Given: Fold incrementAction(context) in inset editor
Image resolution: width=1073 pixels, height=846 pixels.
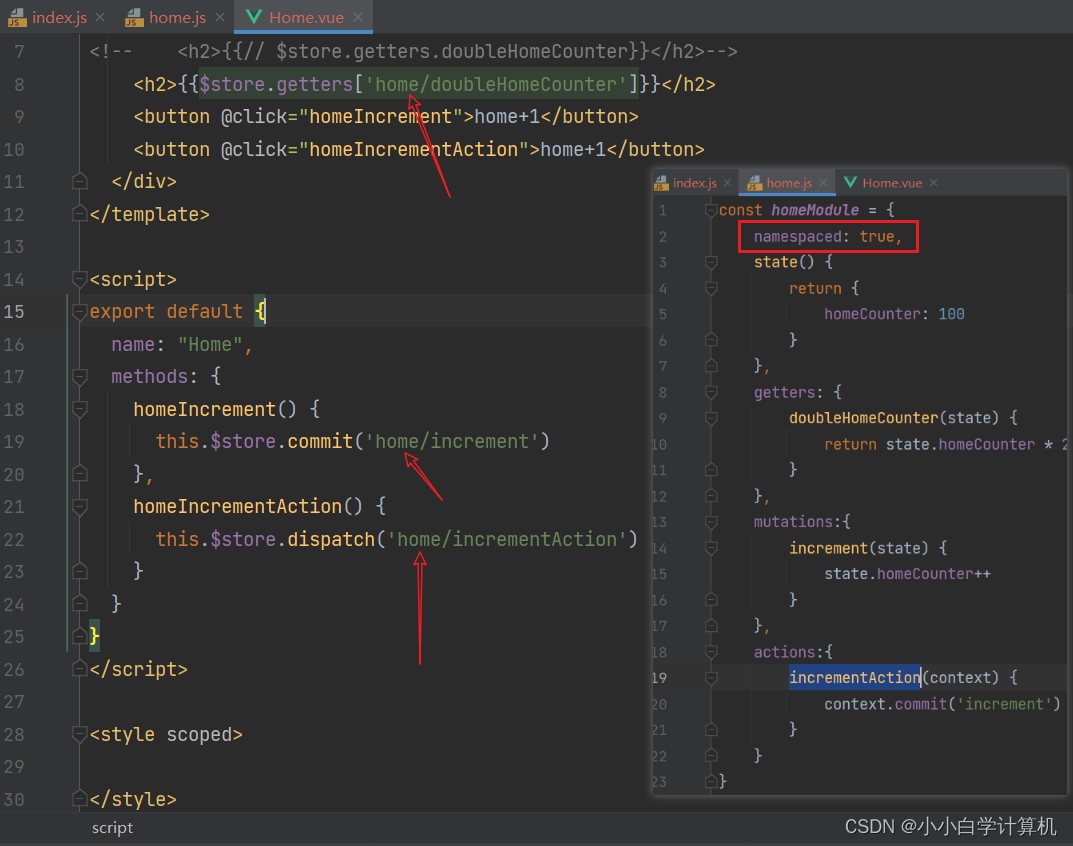Looking at the screenshot, I should (x=711, y=678).
